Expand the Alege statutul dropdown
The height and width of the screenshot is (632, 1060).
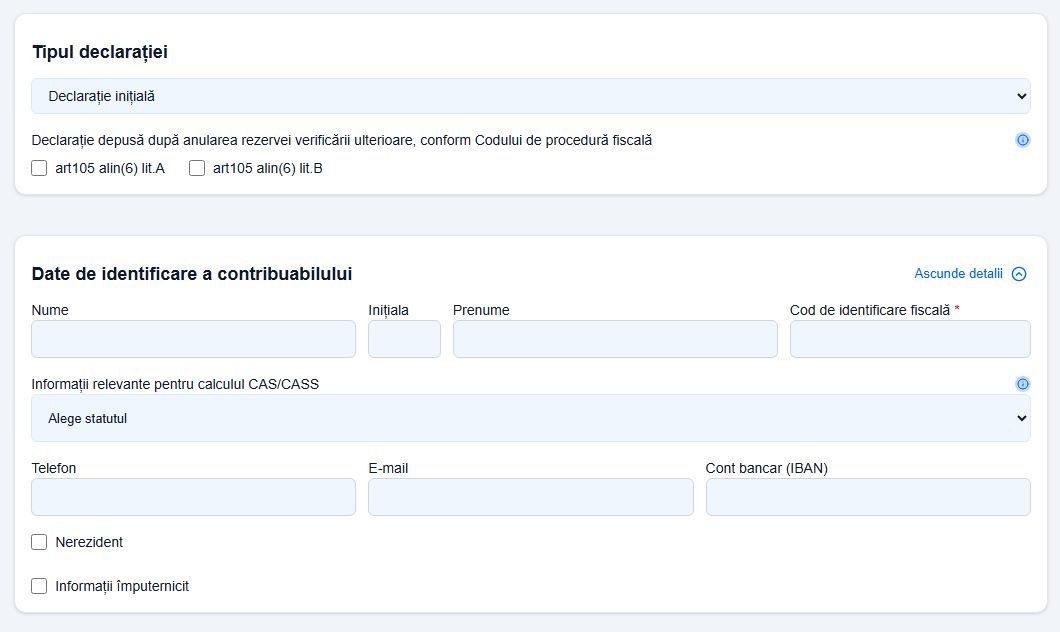tap(530, 418)
